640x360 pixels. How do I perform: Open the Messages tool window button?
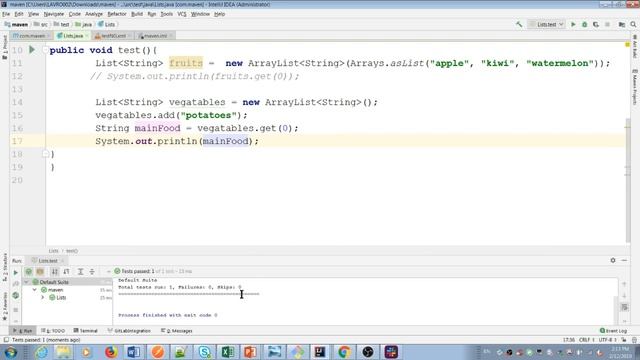[177, 331]
